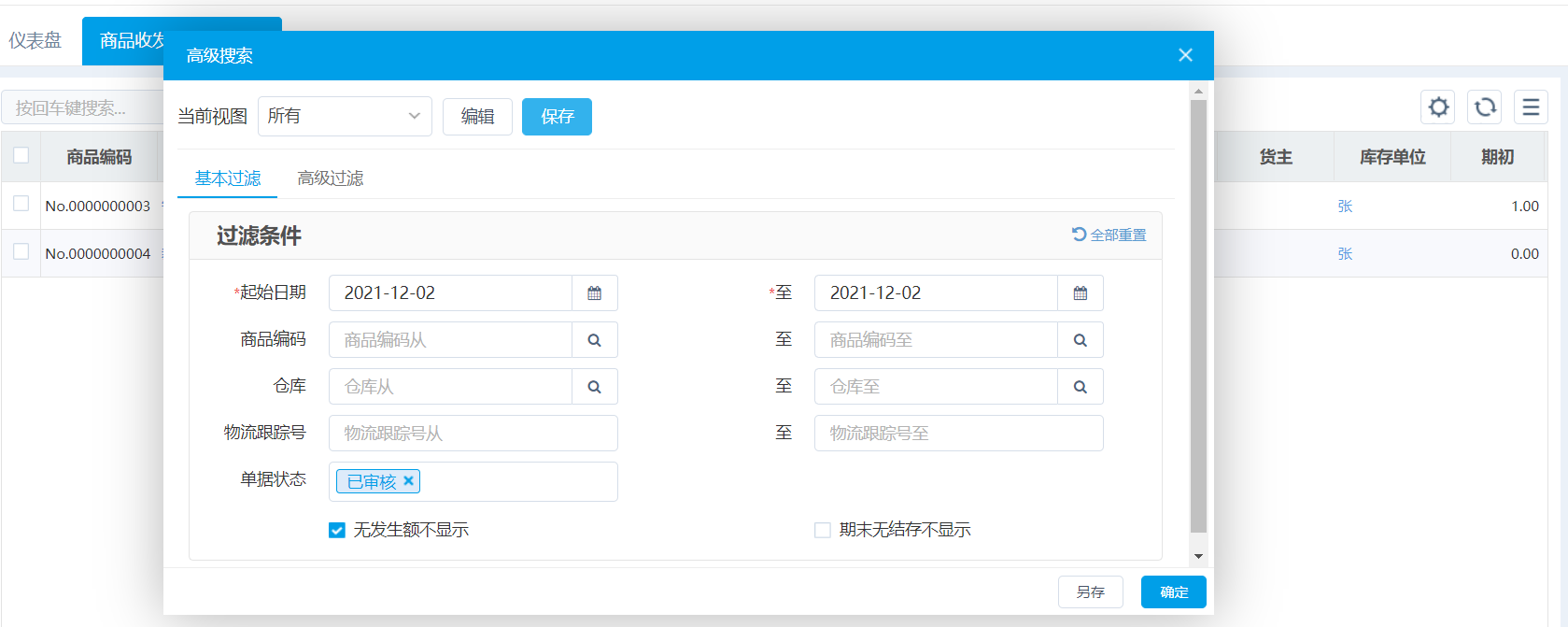
Task: Switch to 高级过滤 tab
Action: pyautogui.click(x=331, y=178)
